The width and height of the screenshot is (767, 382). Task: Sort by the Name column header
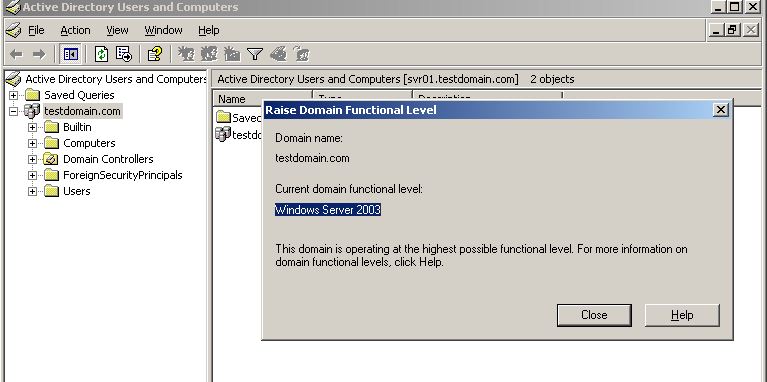pyautogui.click(x=263, y=99)
